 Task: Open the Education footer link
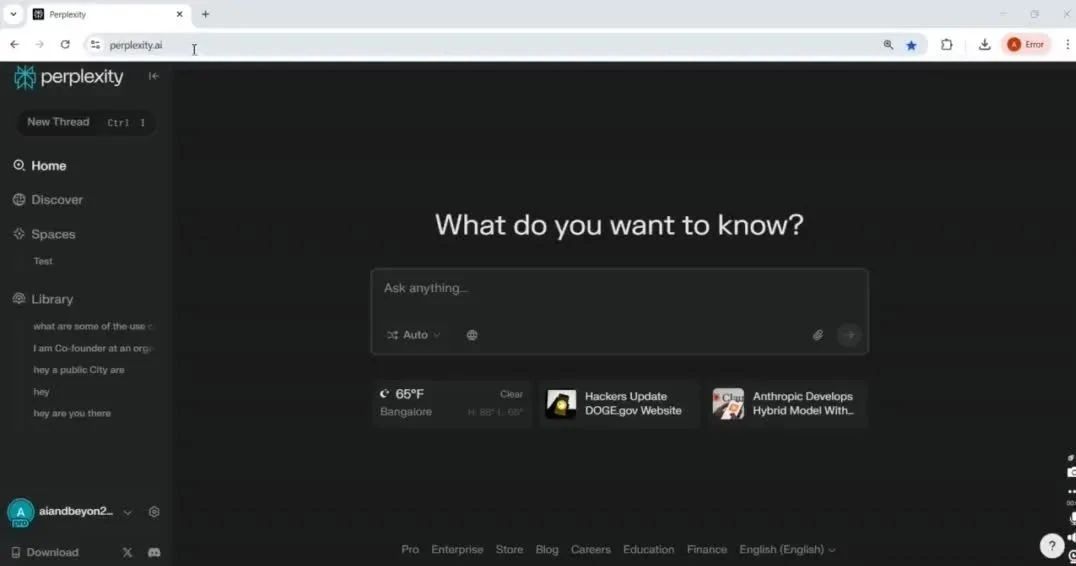coord(648,550)
